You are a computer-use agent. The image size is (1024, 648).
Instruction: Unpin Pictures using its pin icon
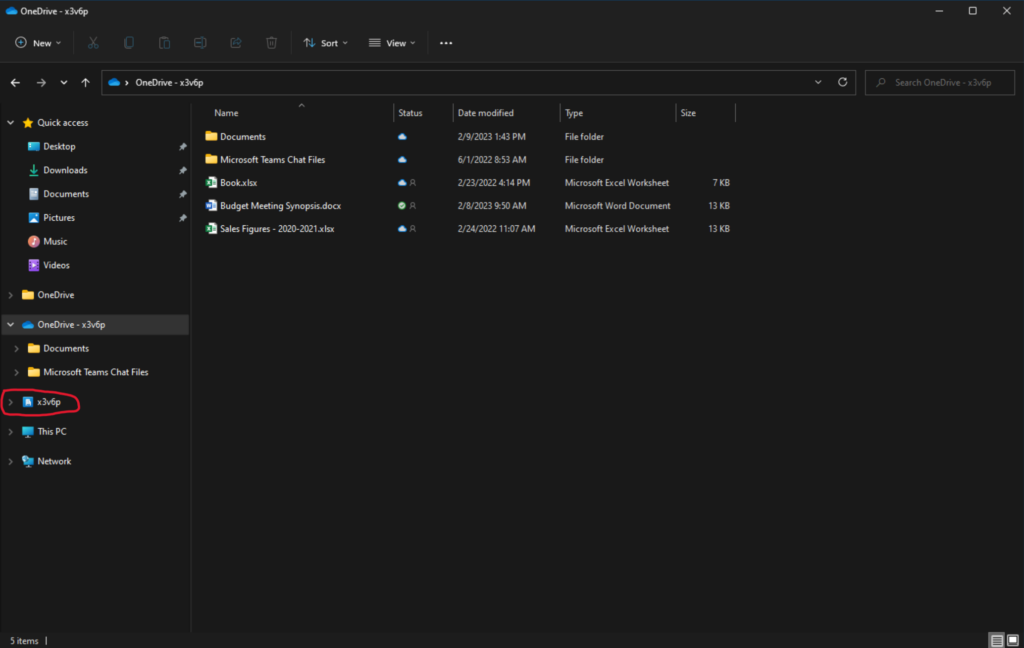pos(183,218)
